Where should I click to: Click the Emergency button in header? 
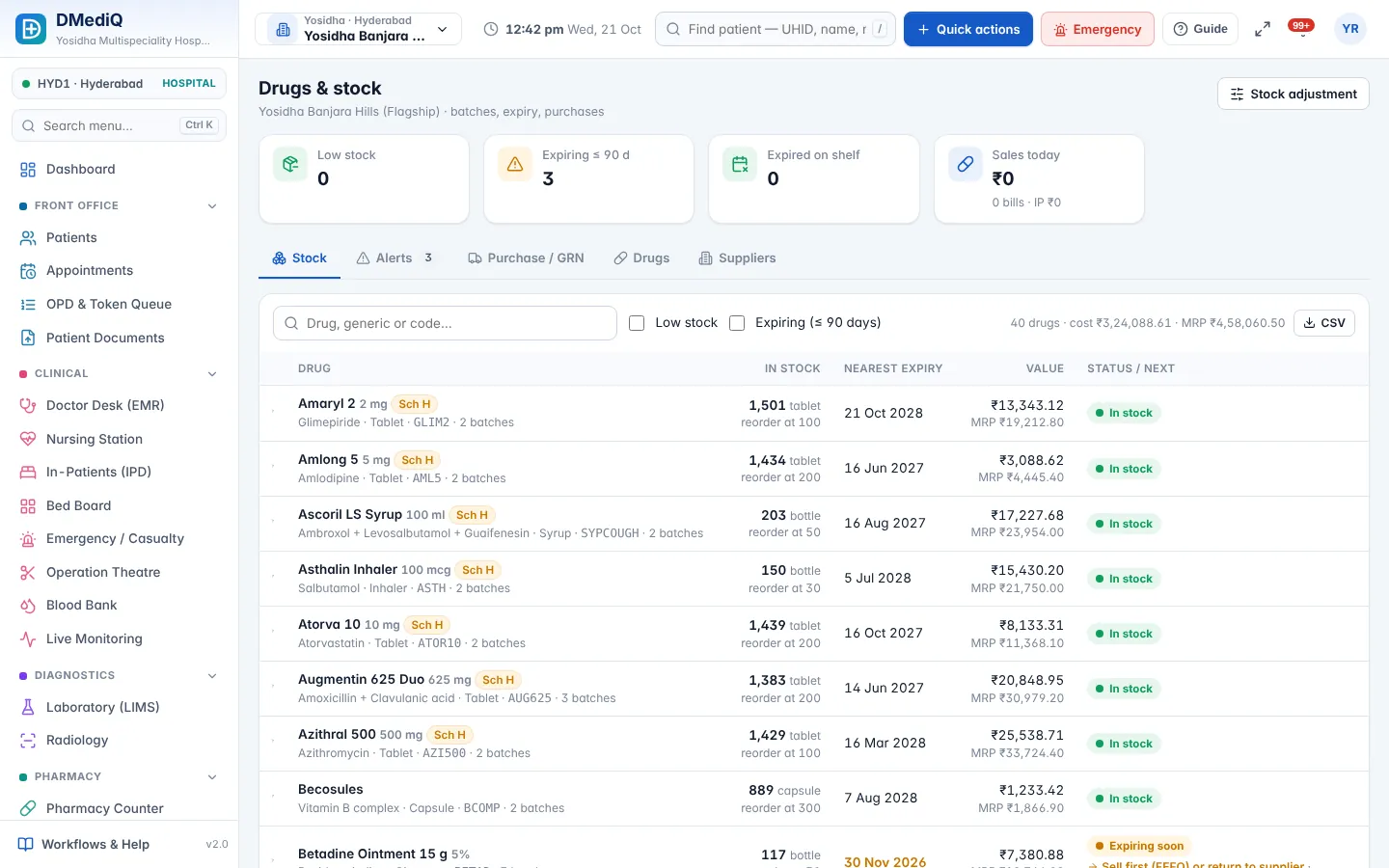[x=1098, y=29]
